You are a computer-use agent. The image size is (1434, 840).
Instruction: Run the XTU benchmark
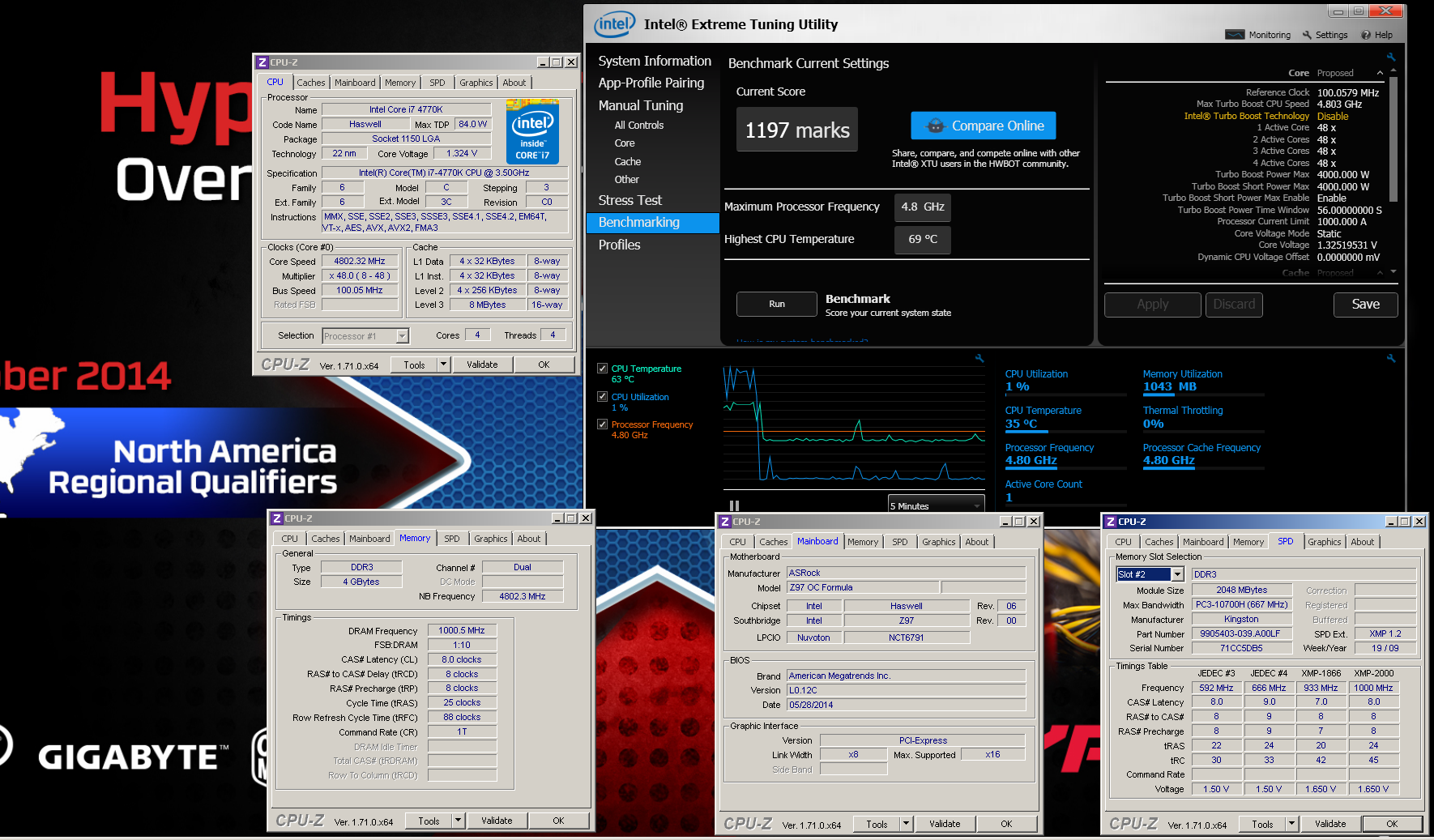pos(777,304)
